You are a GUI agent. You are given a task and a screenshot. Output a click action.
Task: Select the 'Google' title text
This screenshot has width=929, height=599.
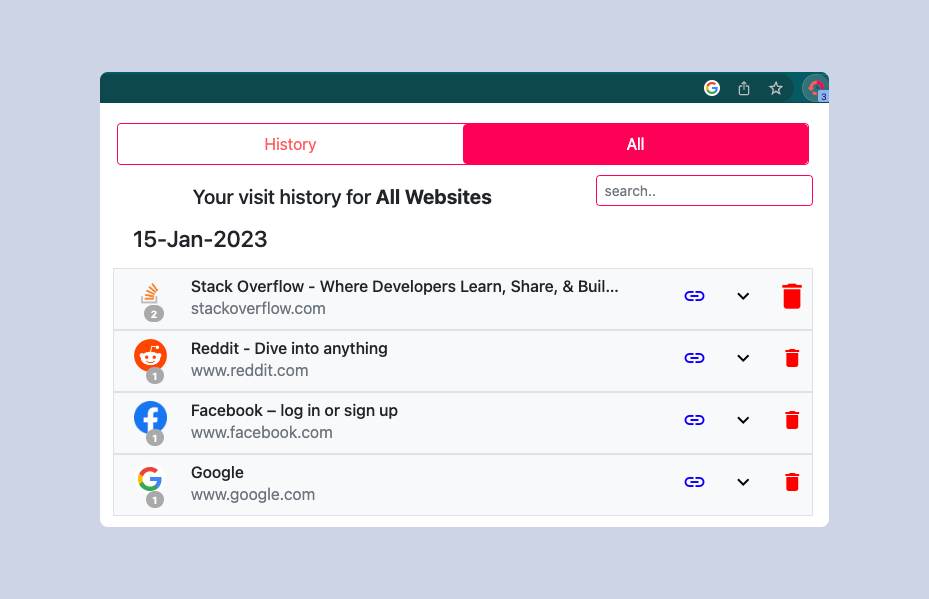pyautogui.click(x=217, y=473)
